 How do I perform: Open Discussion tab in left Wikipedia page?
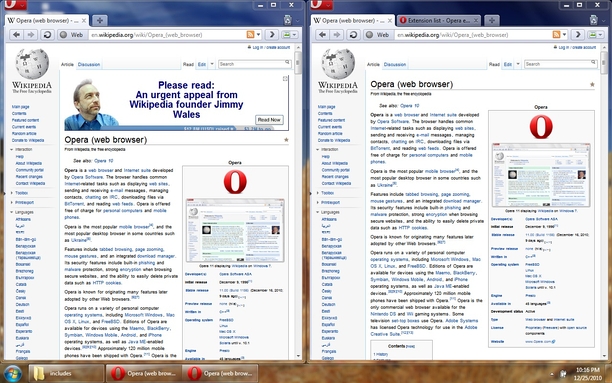pyautogui.click(x=89, y=64)
